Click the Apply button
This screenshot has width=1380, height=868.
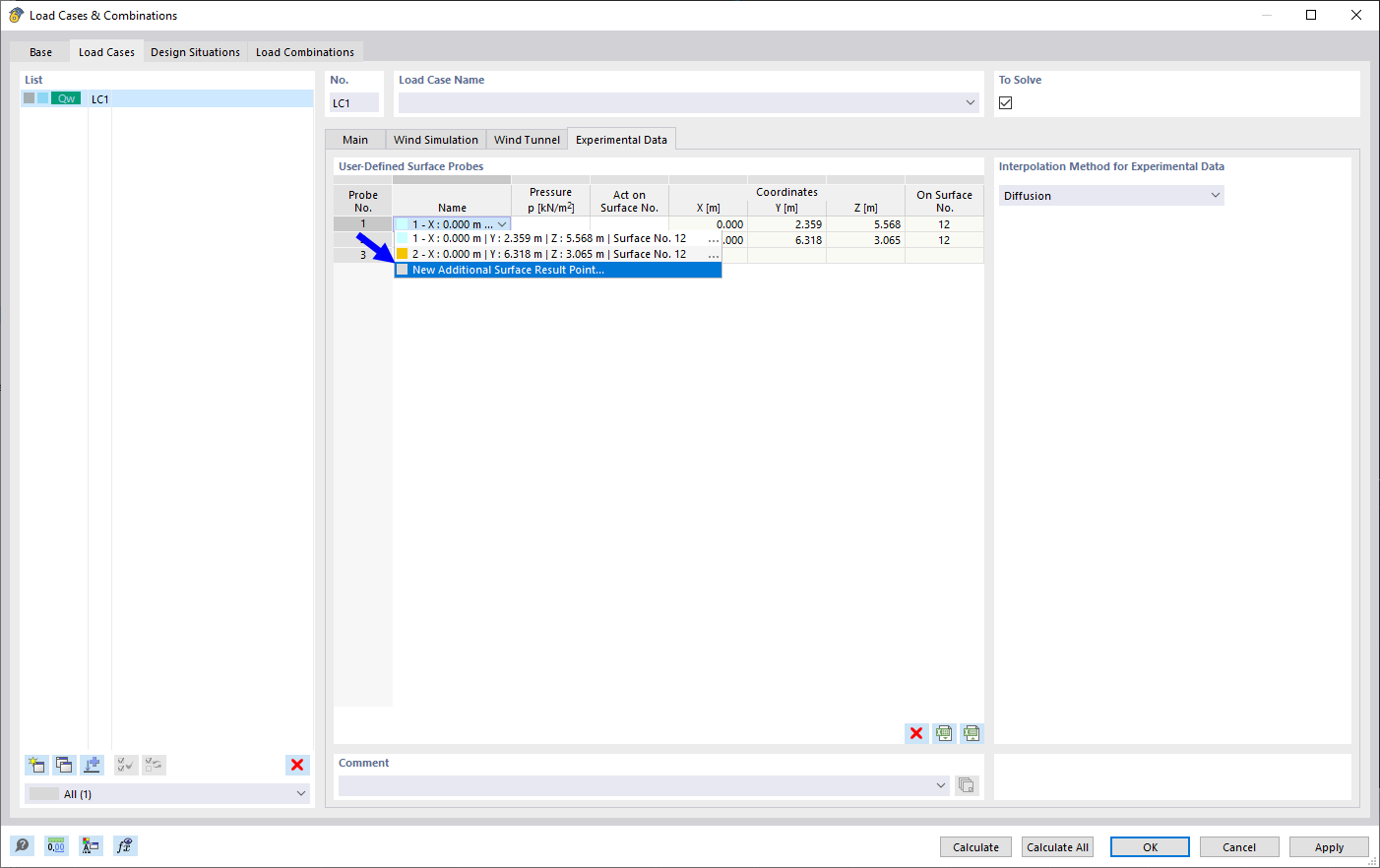1329,847
